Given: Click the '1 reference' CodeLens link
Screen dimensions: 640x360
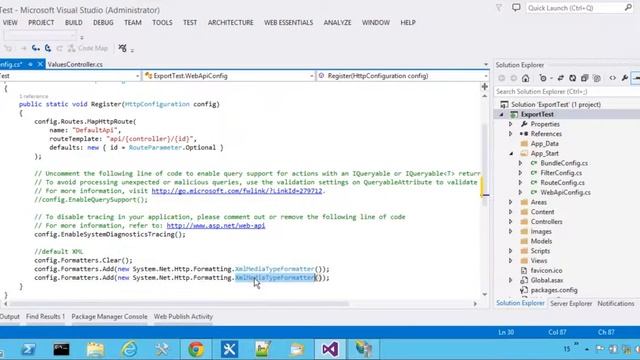Looking at the screenshot, I should (x=33, y=96).
